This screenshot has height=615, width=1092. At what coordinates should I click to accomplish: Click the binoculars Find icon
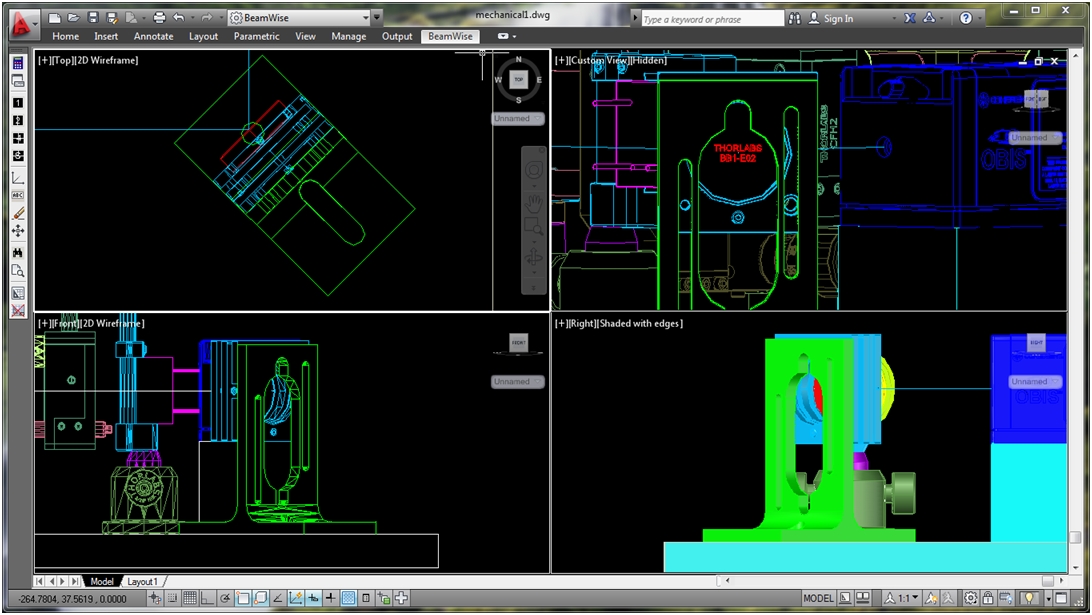[17, 254]
